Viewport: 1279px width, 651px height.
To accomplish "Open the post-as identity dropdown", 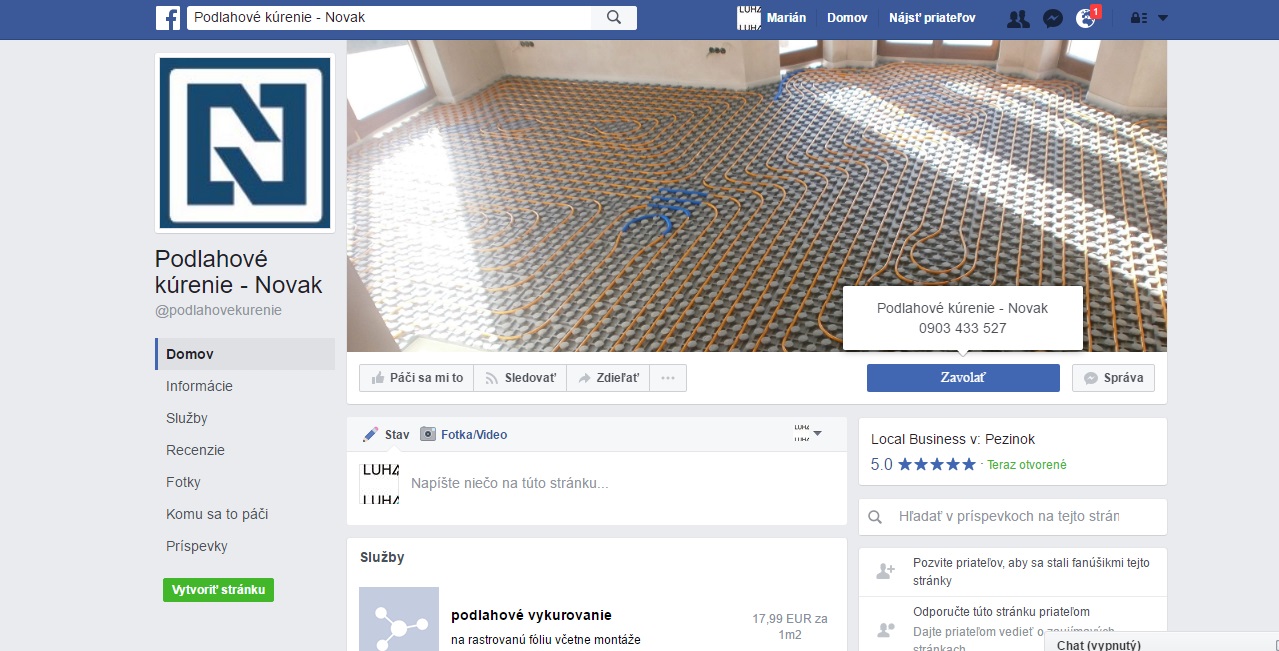I will pyautogui.click(x=808, y=433).
